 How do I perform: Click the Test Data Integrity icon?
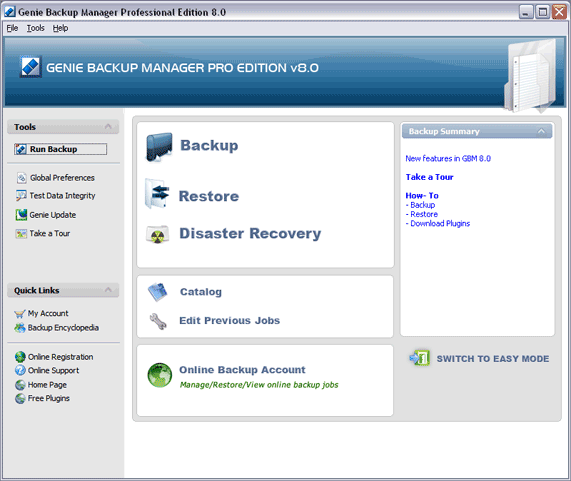click(x=21, y=196)
